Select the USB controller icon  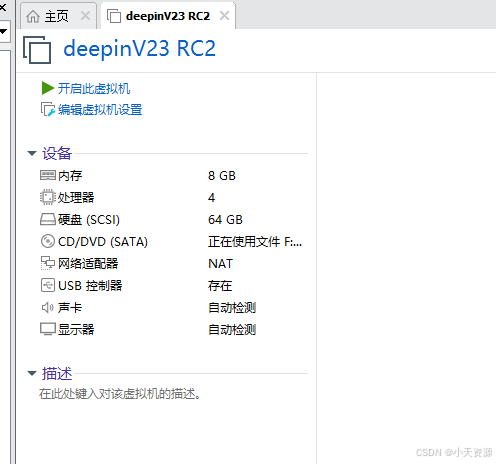click(48, 285)
